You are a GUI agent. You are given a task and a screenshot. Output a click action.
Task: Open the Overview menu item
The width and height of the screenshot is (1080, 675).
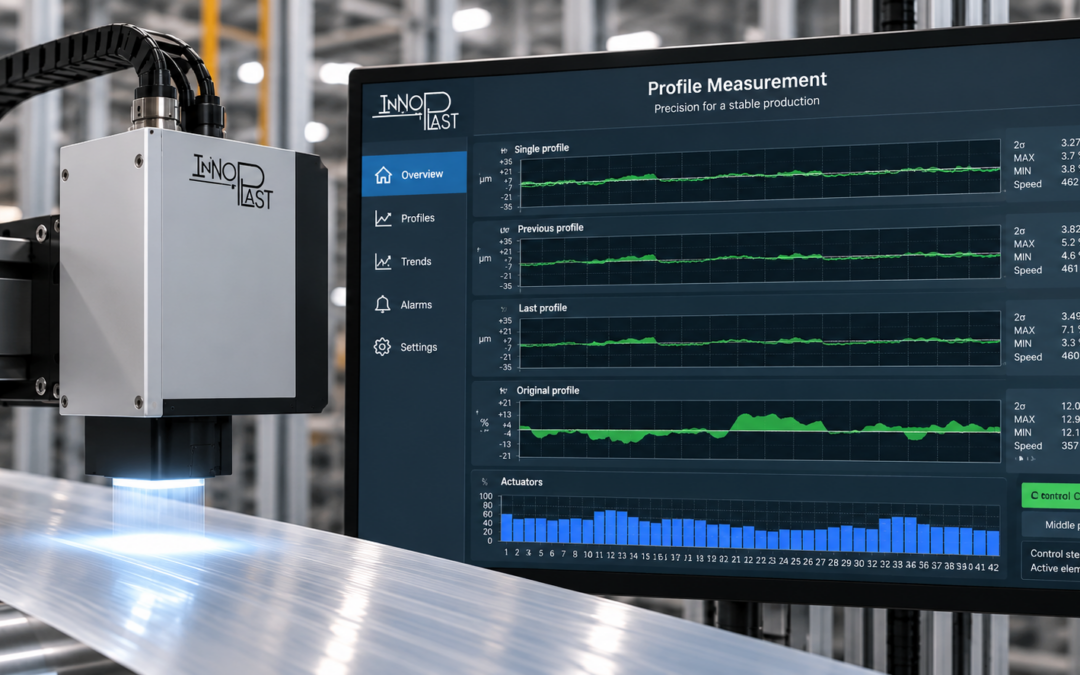coord(415,174)
